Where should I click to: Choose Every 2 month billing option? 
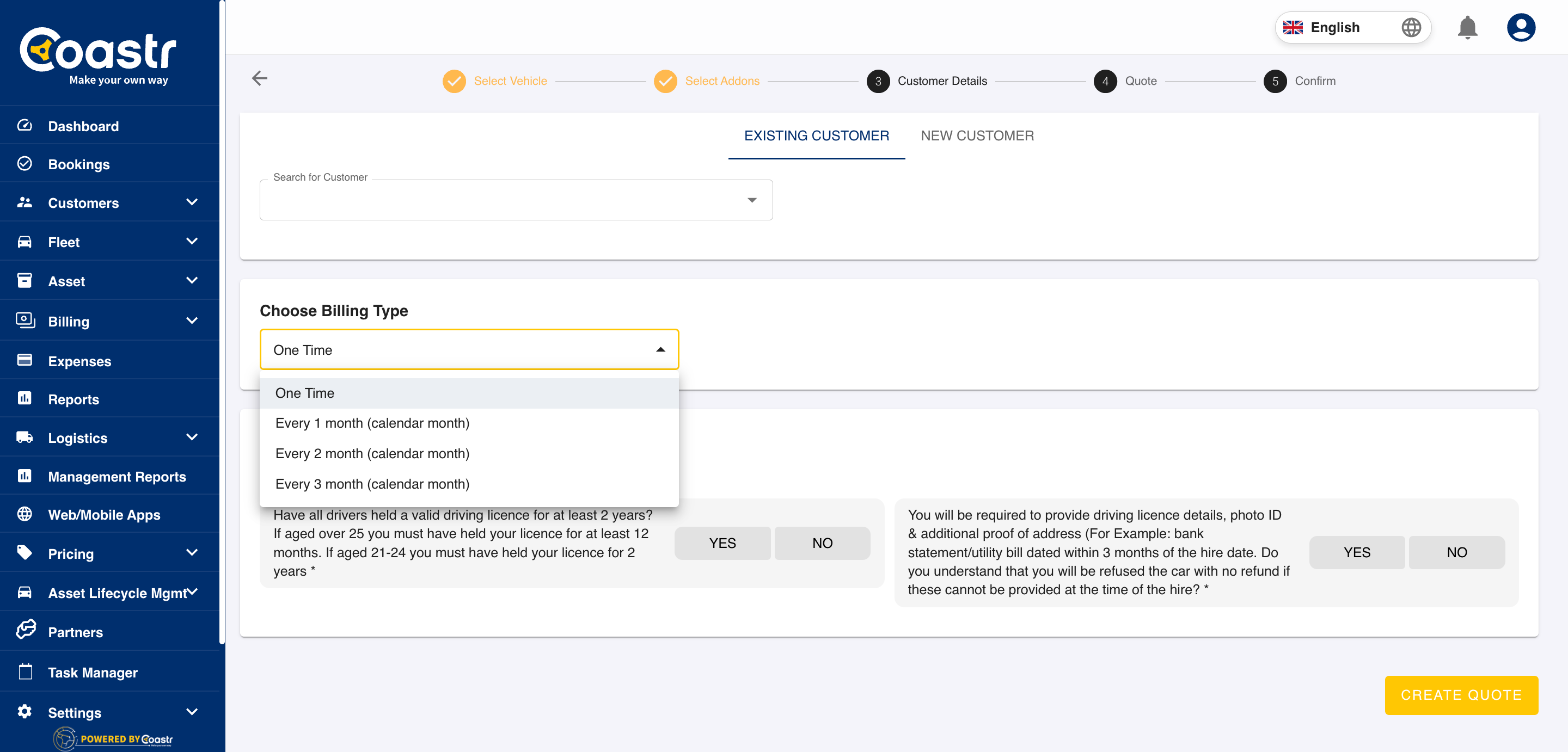[x=372, y=453]
